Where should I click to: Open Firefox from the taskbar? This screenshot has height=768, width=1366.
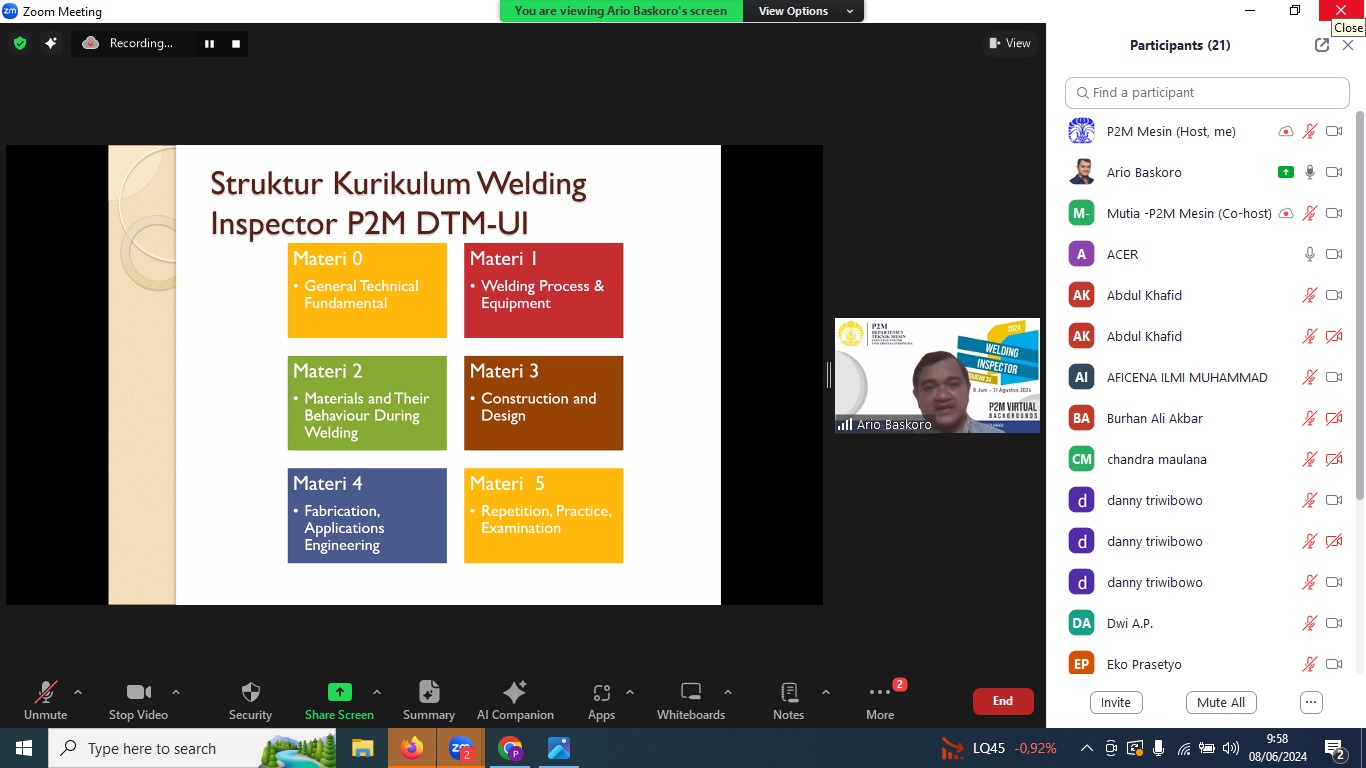coord(411,748)
